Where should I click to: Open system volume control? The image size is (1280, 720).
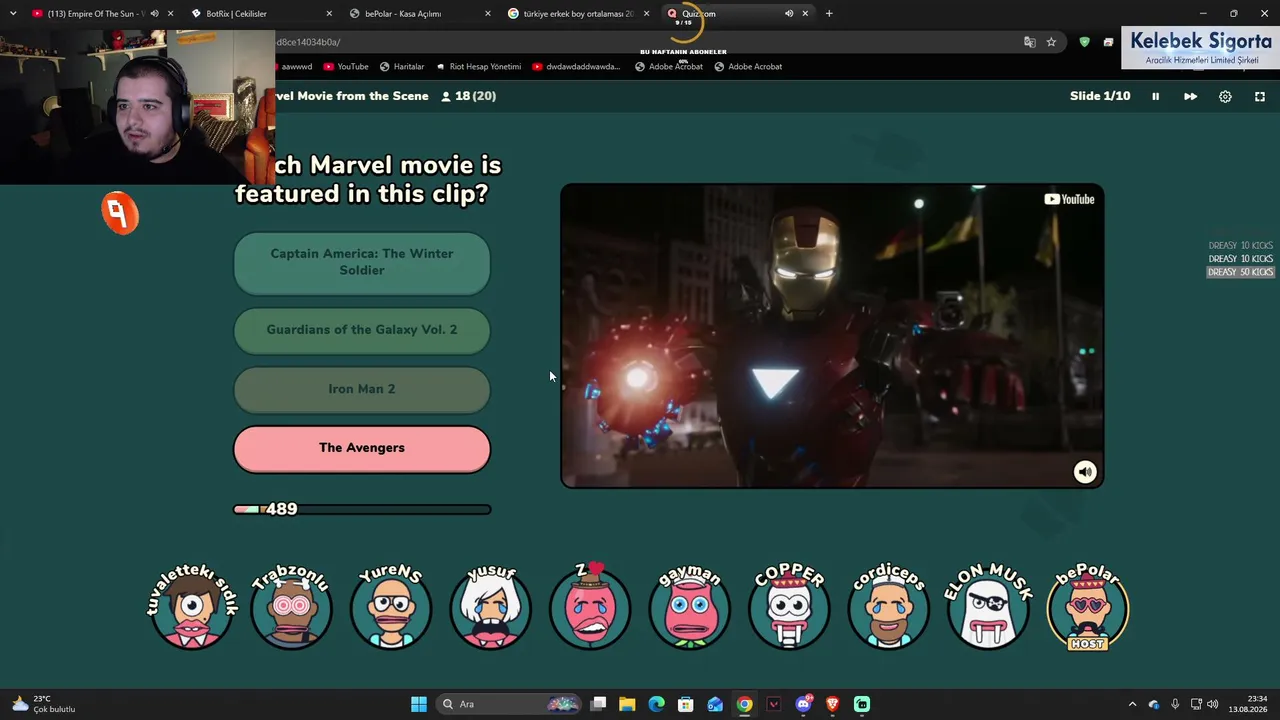click(x=1213, y=704)
